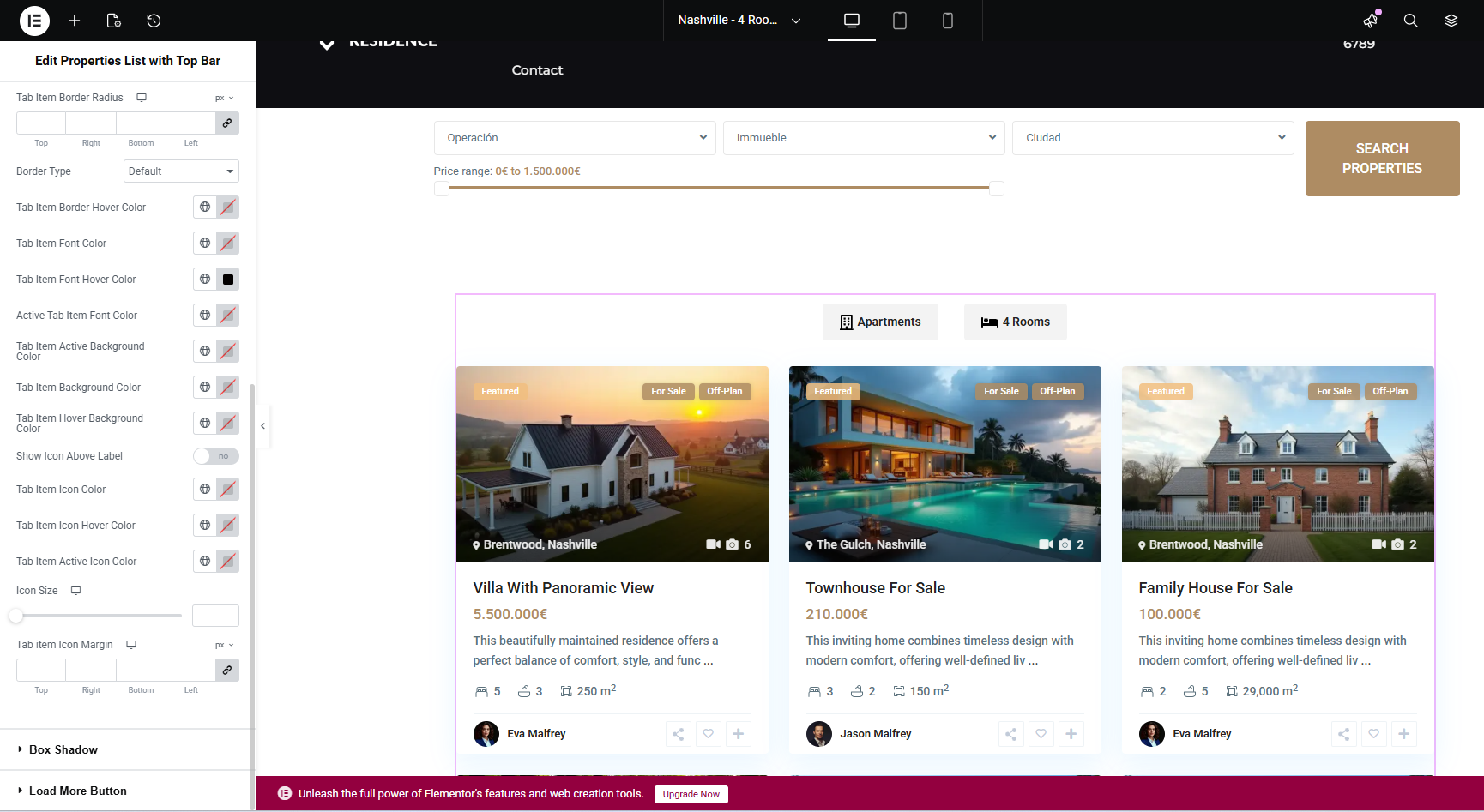The image size is (1484, 812).
Task: Toggle Show Icon Above Label switch
Action: [x=215, y=456]
